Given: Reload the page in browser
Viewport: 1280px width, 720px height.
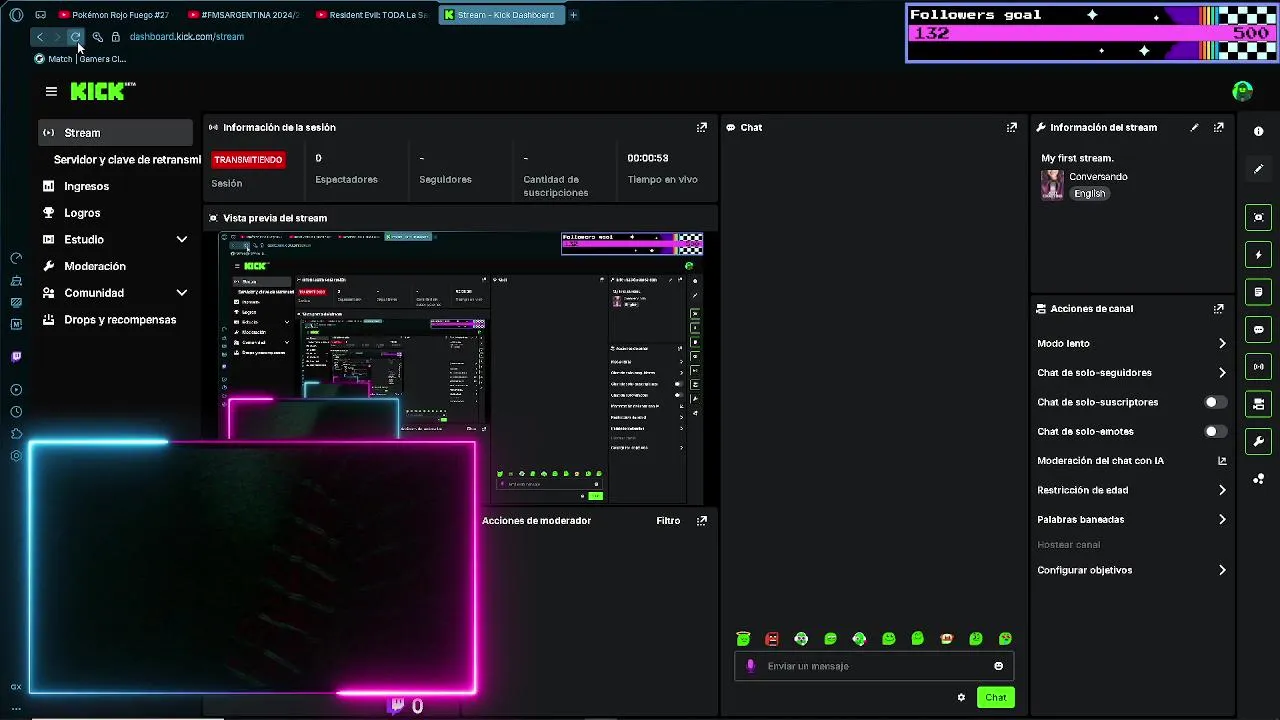Looking at the screenshot, I should click(x=75, y=37).
